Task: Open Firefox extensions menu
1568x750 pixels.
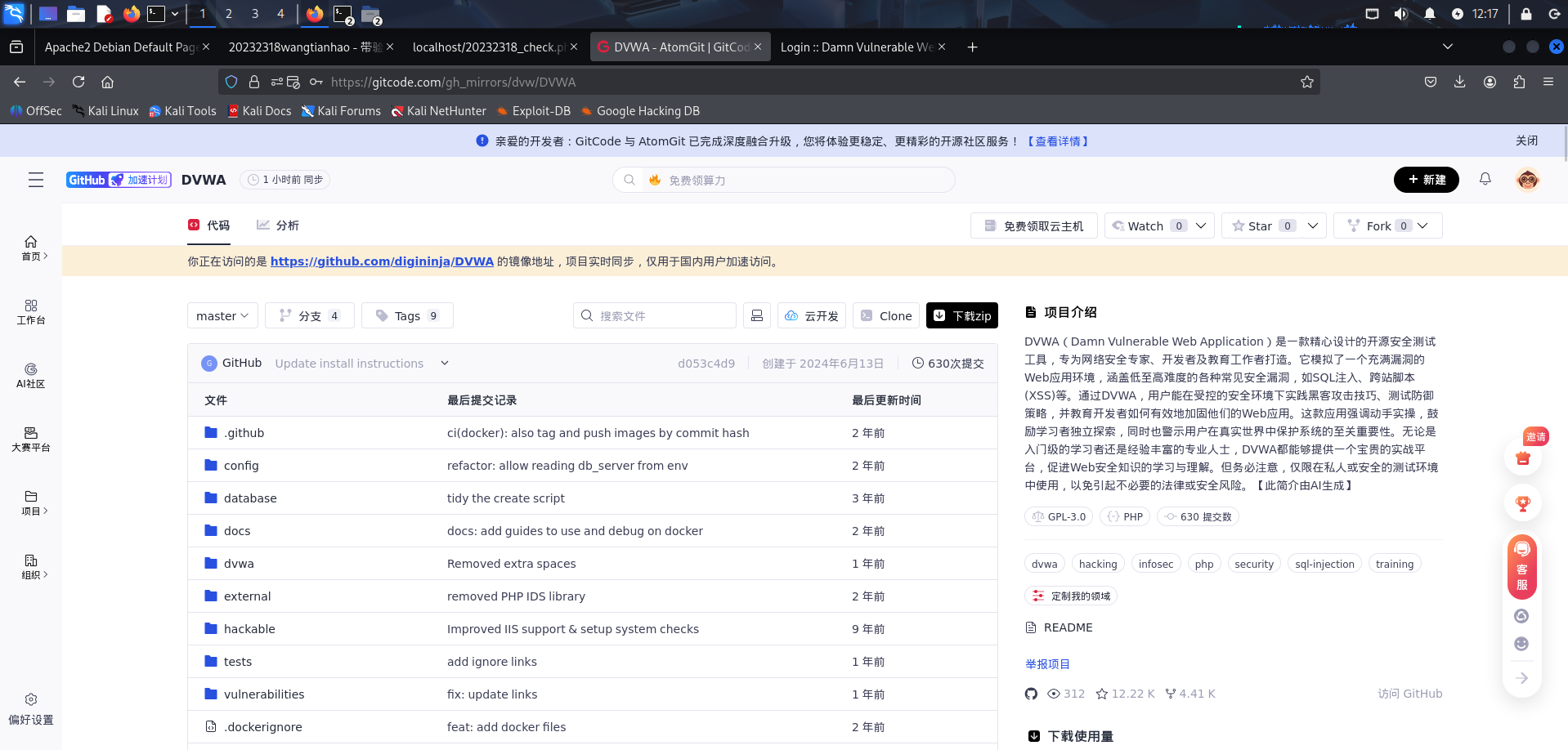Action: [1519, 82]
